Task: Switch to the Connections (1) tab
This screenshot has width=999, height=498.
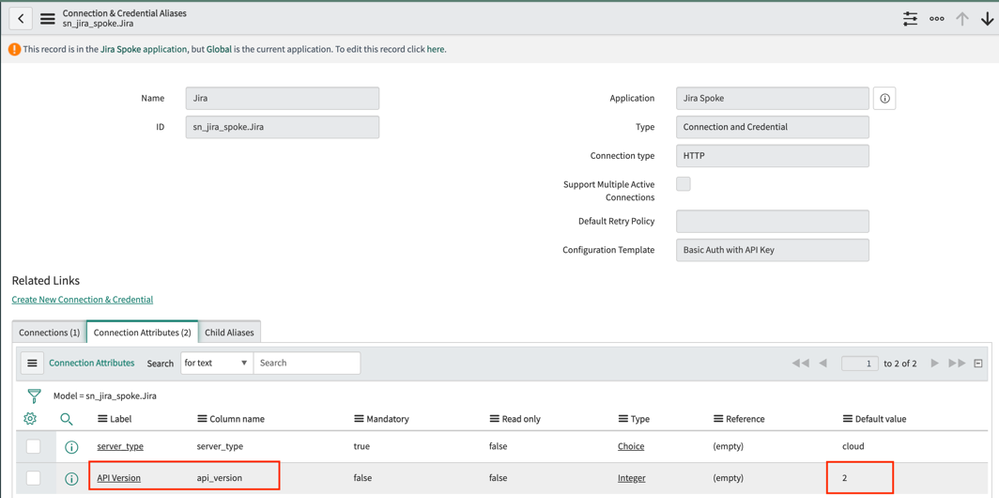Action: tap(49, 332)
